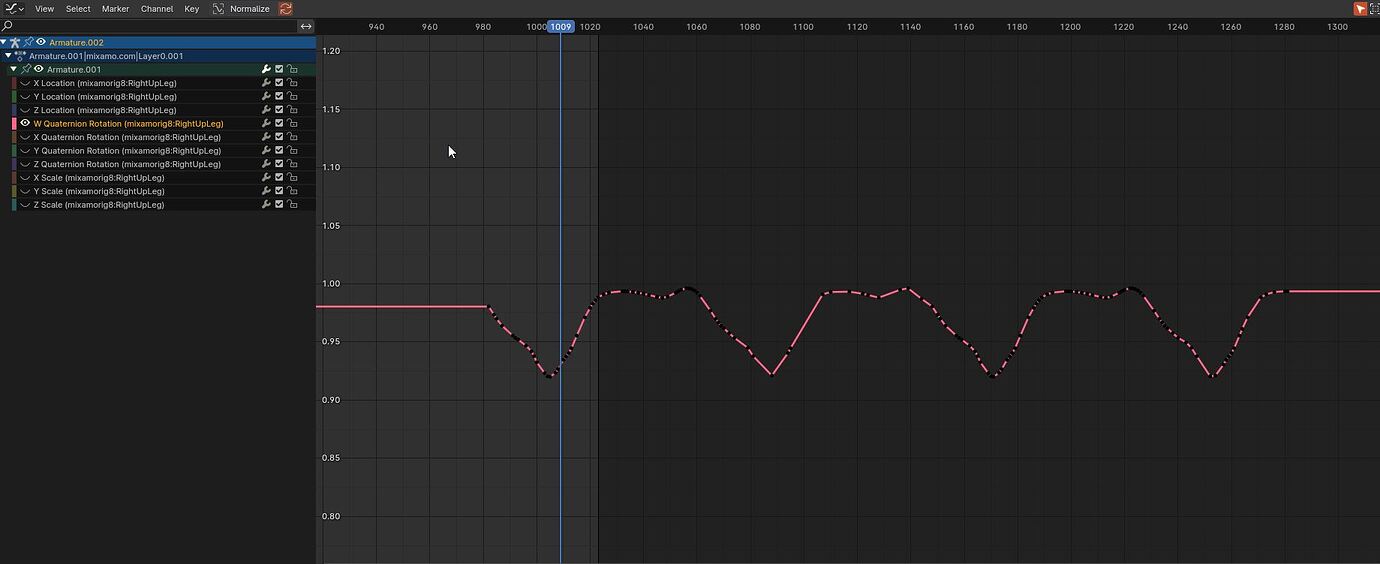
Task: Lock the Armature.001 group
Action: (x=292, y=70)
